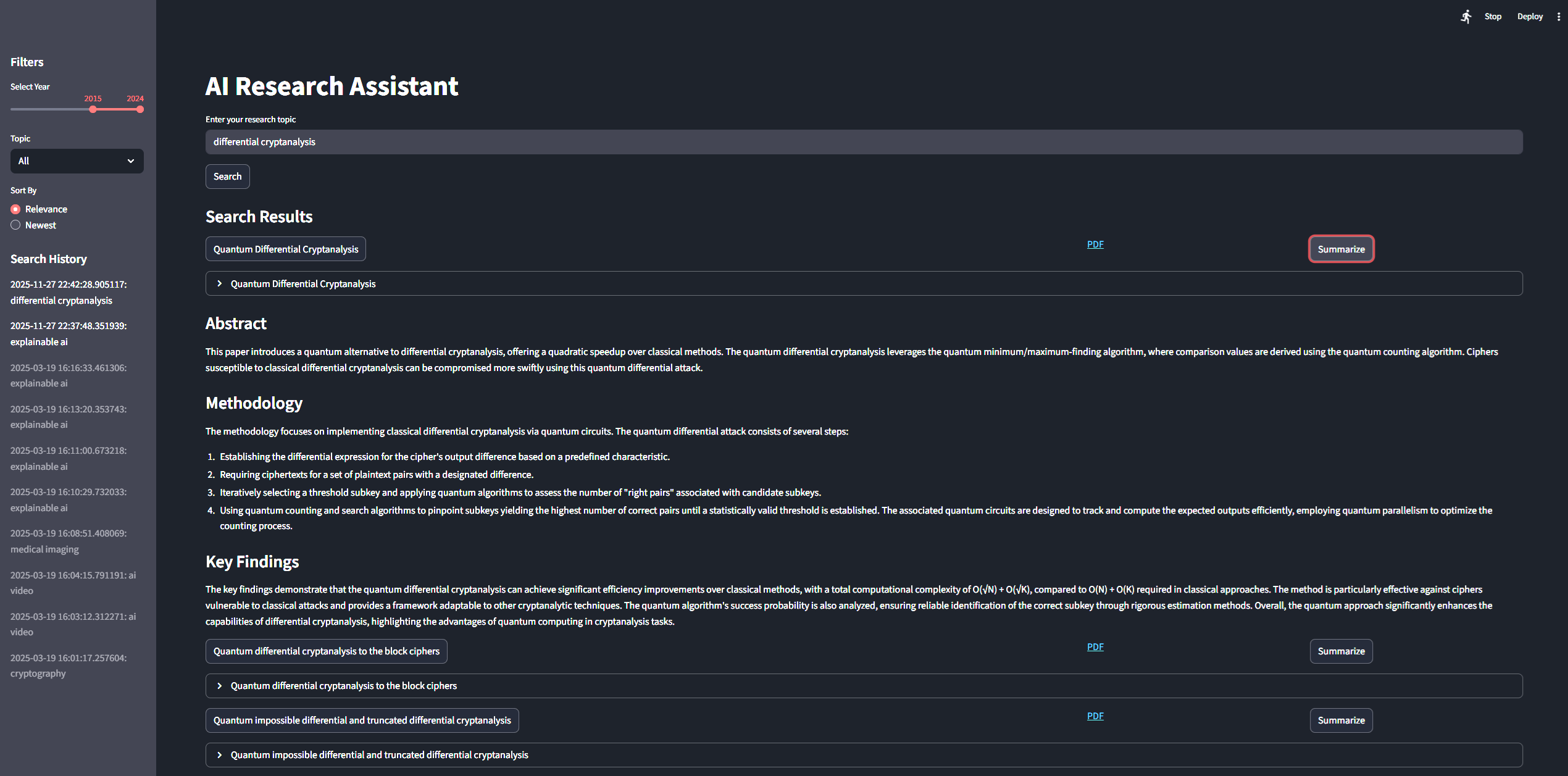Click the Quantum Differential Cryptanalysis title button
This screenshot has height=776, width=1568.
285,249
